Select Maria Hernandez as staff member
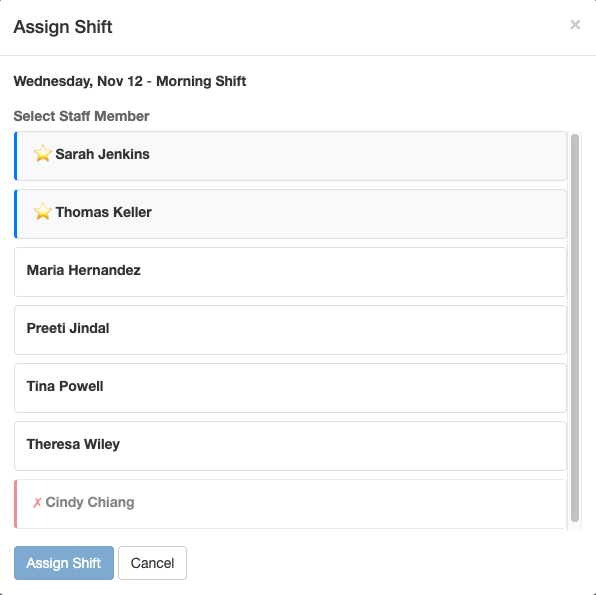596x595 pixels. [290, 272]
